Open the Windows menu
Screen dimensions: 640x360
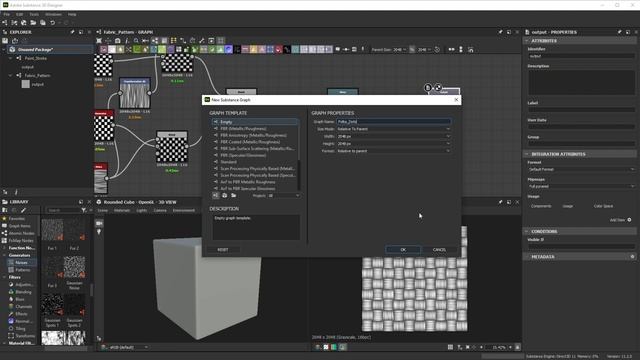(53, 14)
